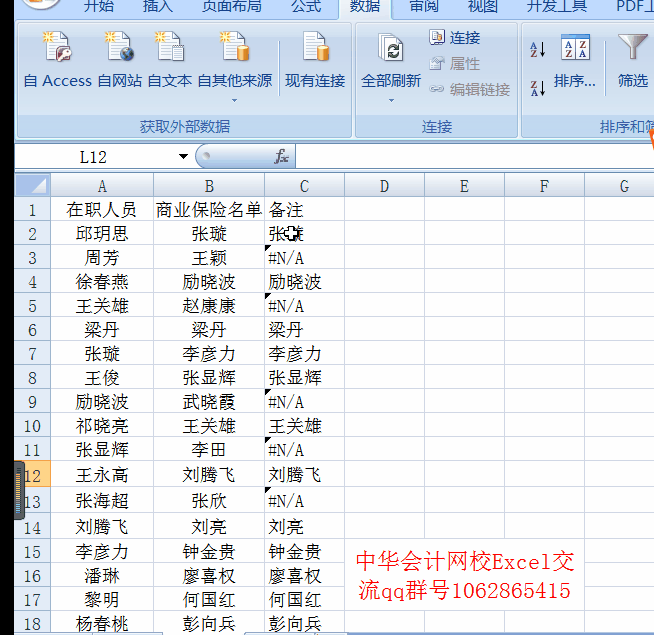Select row 12 header

[x=33, y=474]
